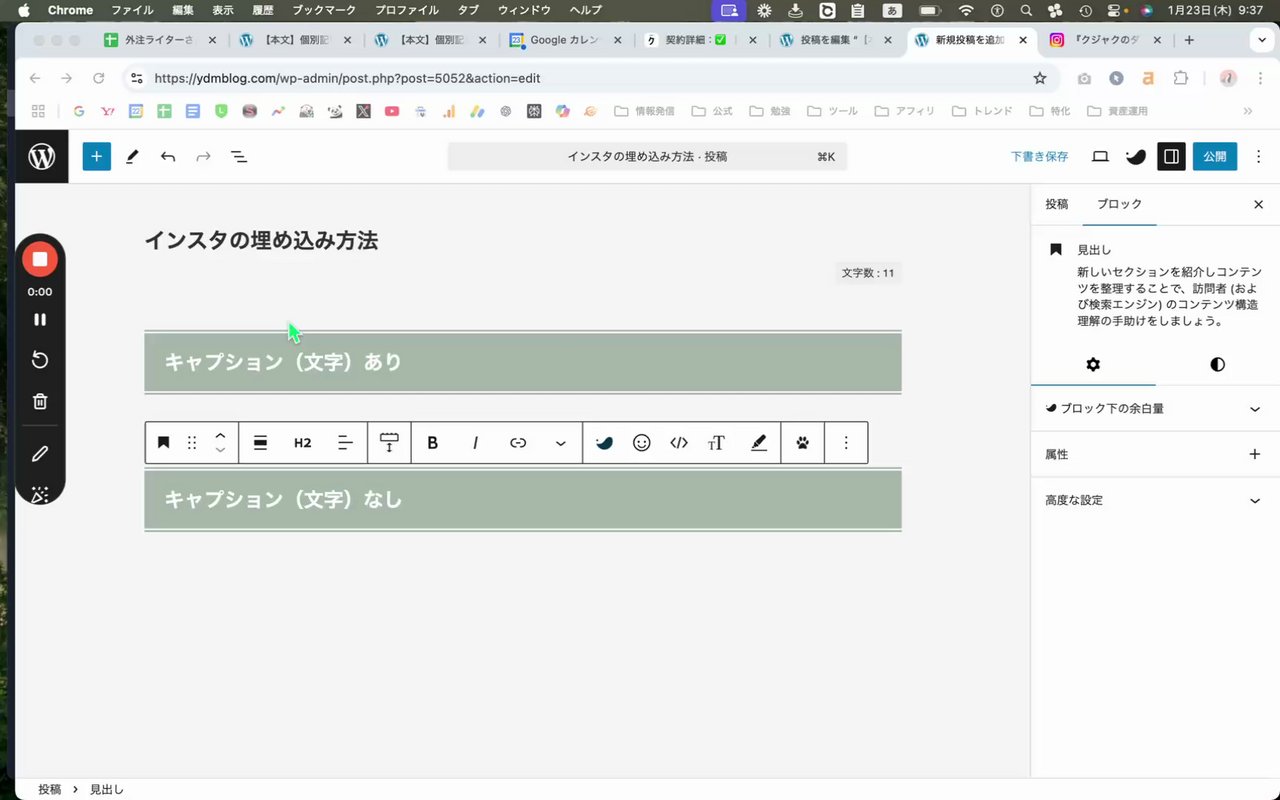Select the pencil tools icon in editor header
Viewport: 1280px width, 800px height.
click(132, 157)
